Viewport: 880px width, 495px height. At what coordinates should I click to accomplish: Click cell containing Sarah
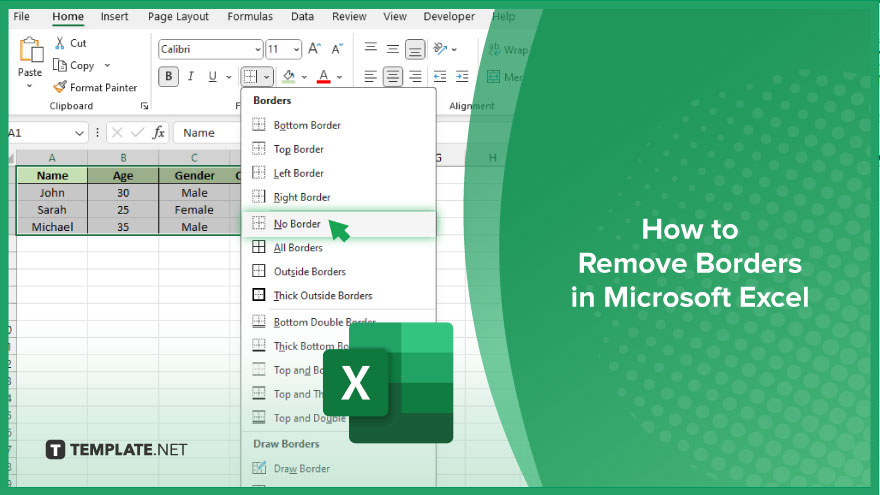(x=52, y=210)
